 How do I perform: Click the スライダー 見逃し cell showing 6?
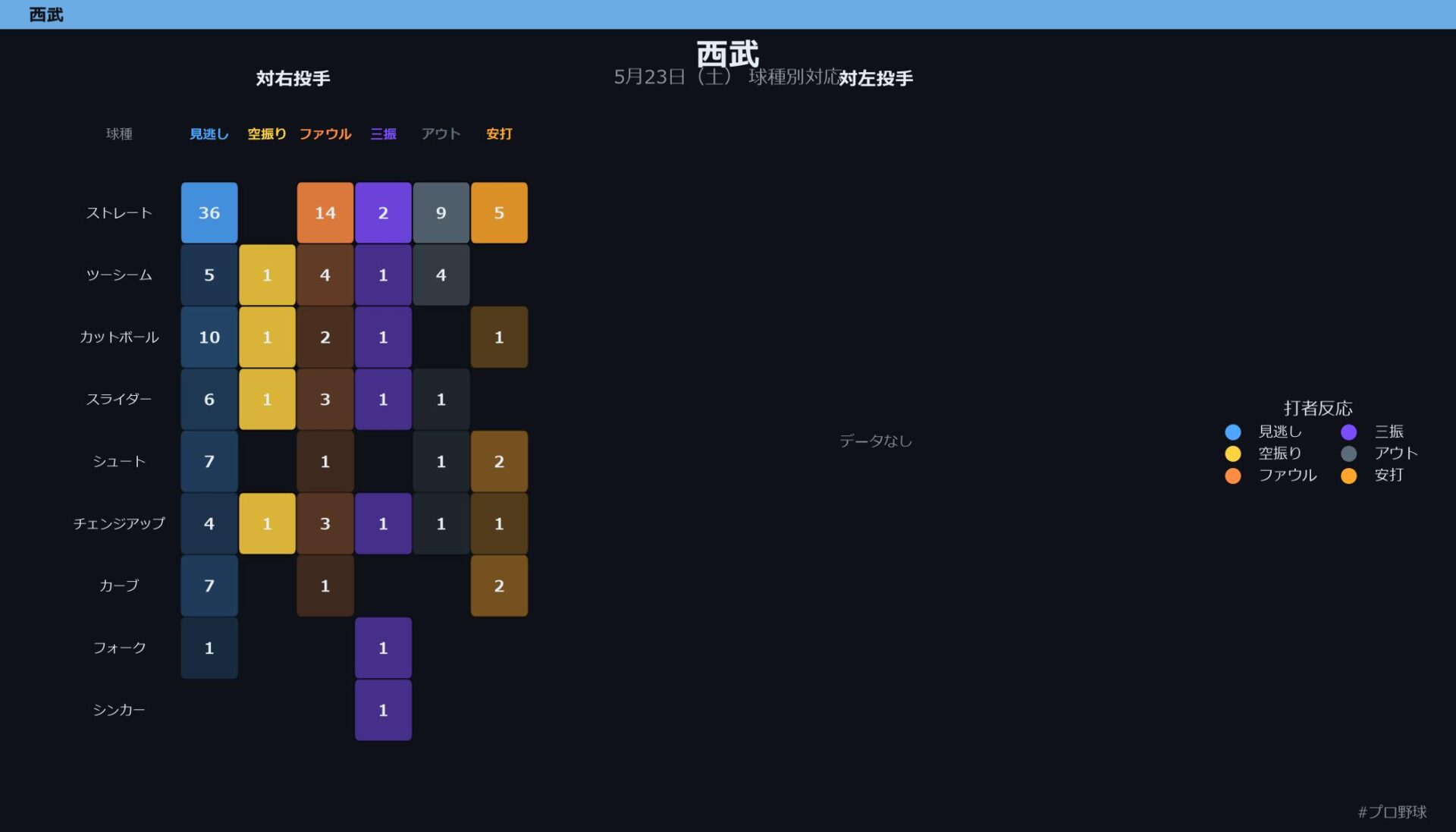[209, 400]
